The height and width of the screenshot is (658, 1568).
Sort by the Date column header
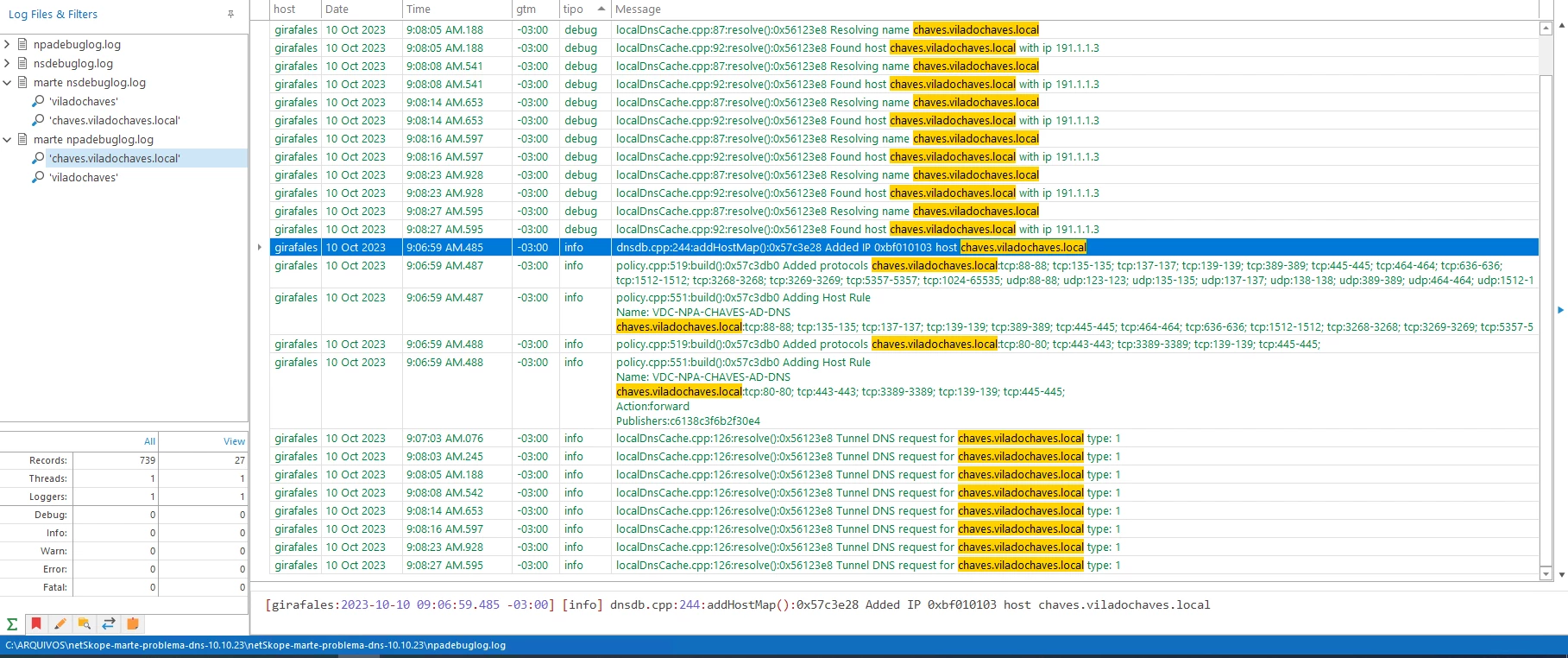[362, 9]
